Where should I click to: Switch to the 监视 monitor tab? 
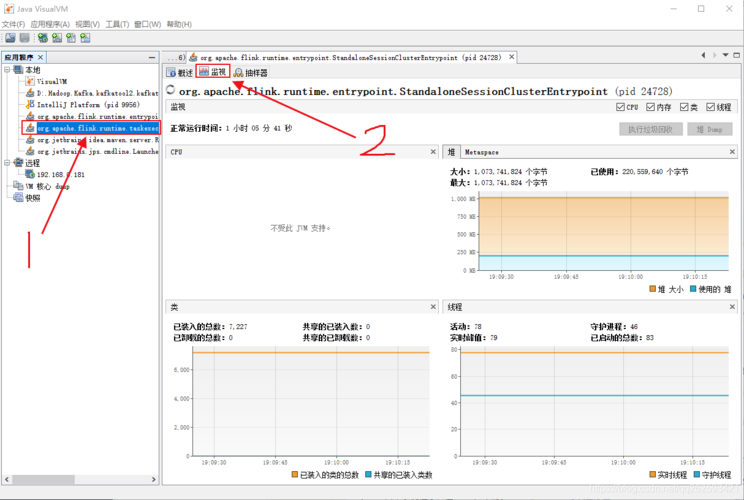point(213,72)
